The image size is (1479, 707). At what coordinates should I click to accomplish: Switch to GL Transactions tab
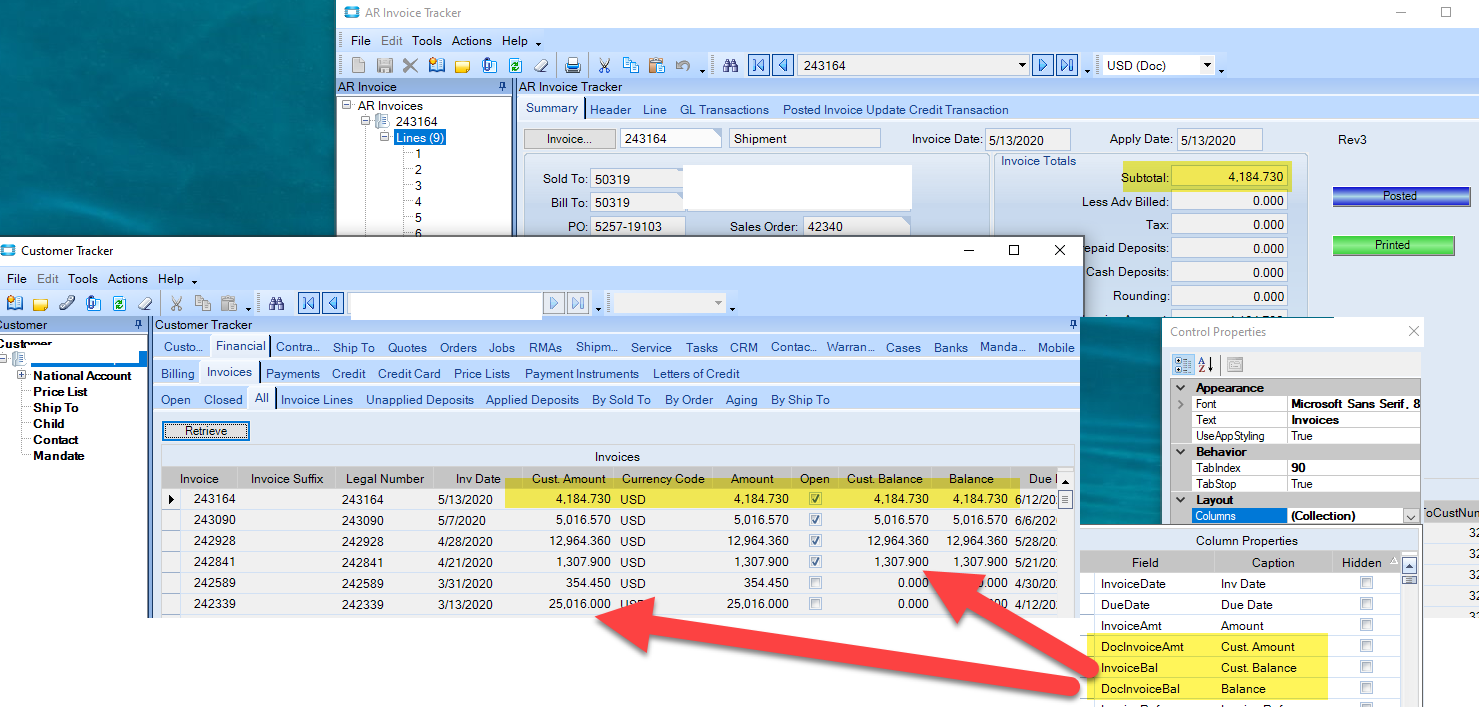[x=722, y=110]
